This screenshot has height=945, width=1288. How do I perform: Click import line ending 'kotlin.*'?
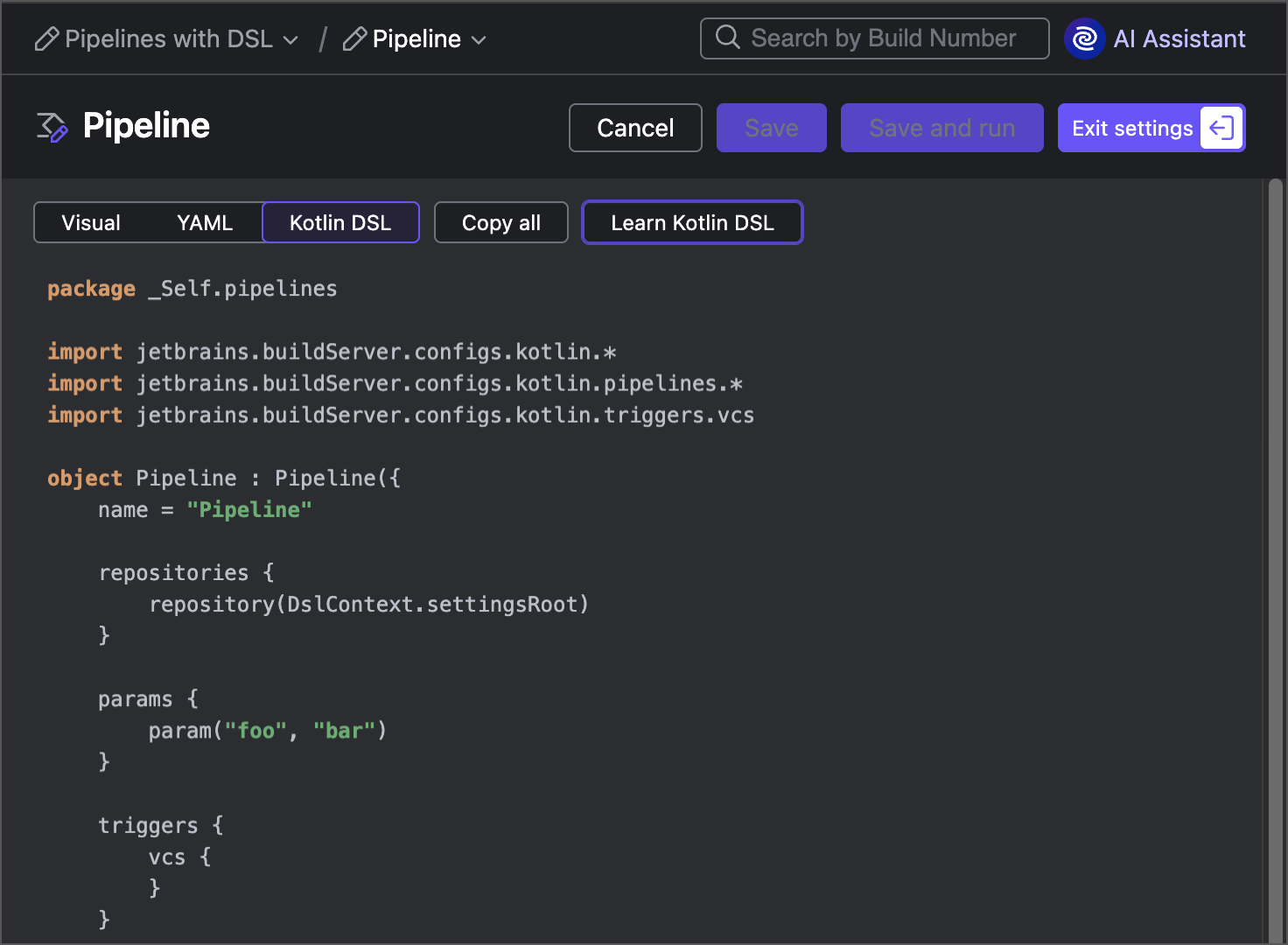pos(332,352)
